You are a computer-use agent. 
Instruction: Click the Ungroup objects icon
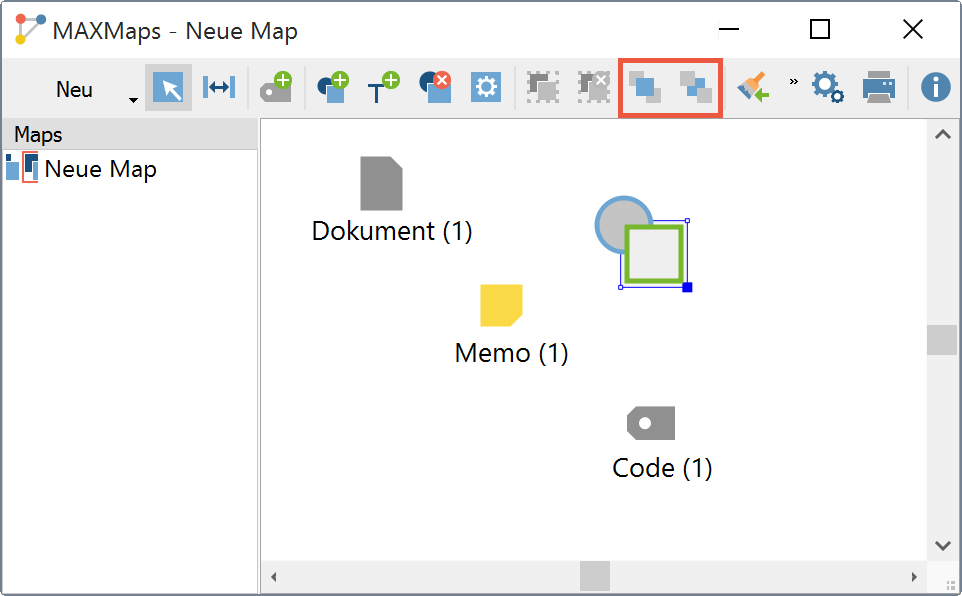click(593, 87)
